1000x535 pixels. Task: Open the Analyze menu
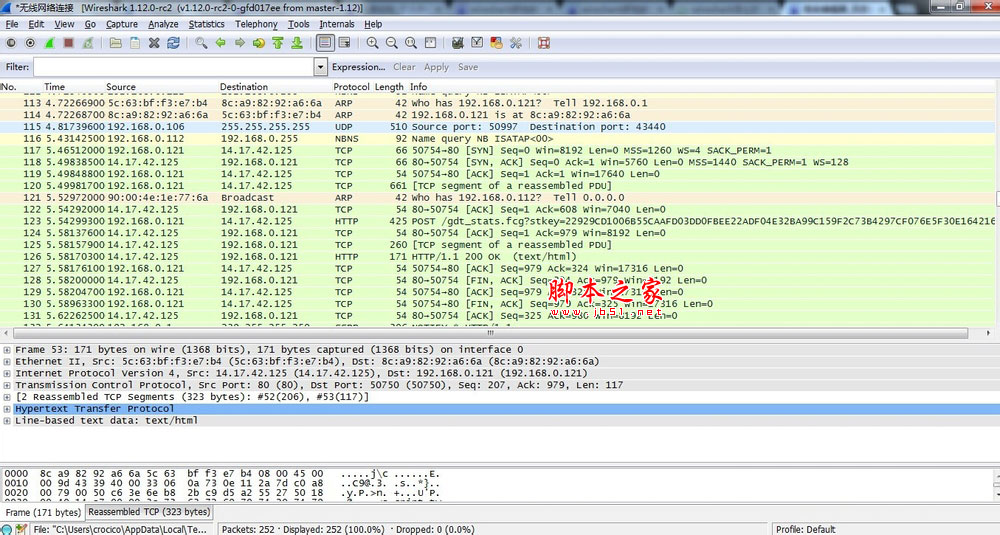coord(163,24)
